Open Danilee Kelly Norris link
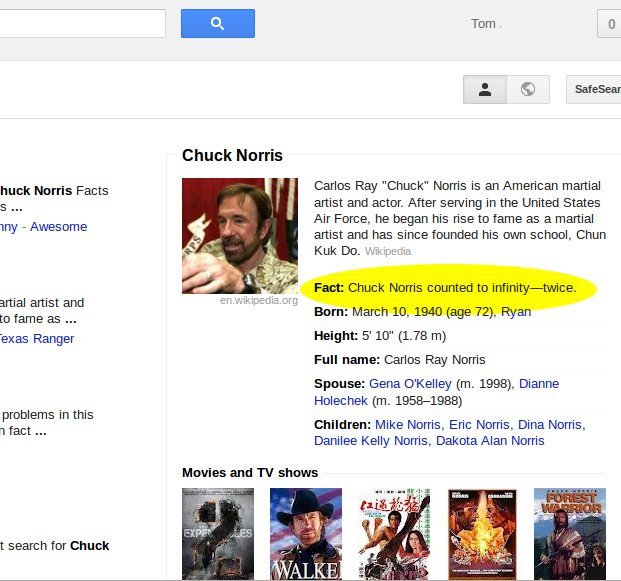The height and width of the screenshot is (581, 621). 371,441
